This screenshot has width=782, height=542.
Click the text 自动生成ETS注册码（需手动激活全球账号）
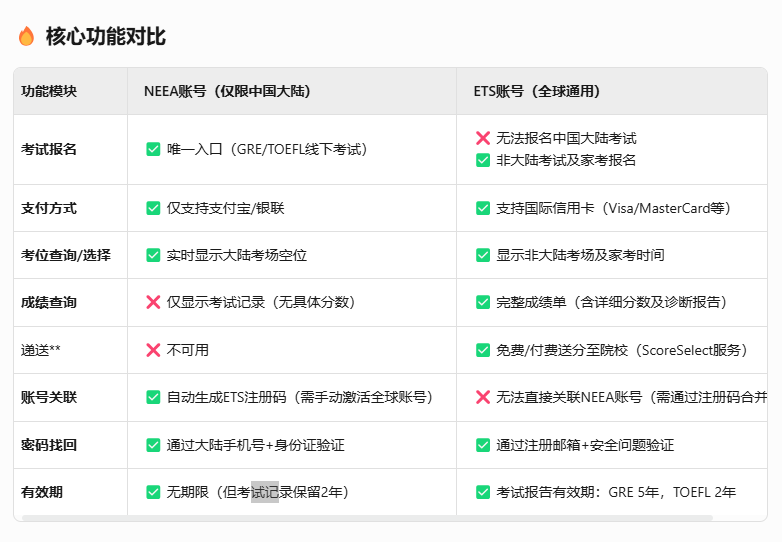(x=300, y=397)
